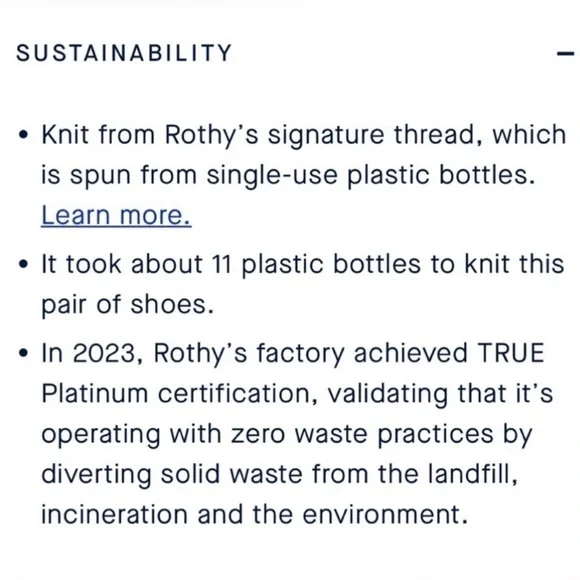Click the second bullet point dot
Screen dimensions: 580x580
click(x=23, y=264)
